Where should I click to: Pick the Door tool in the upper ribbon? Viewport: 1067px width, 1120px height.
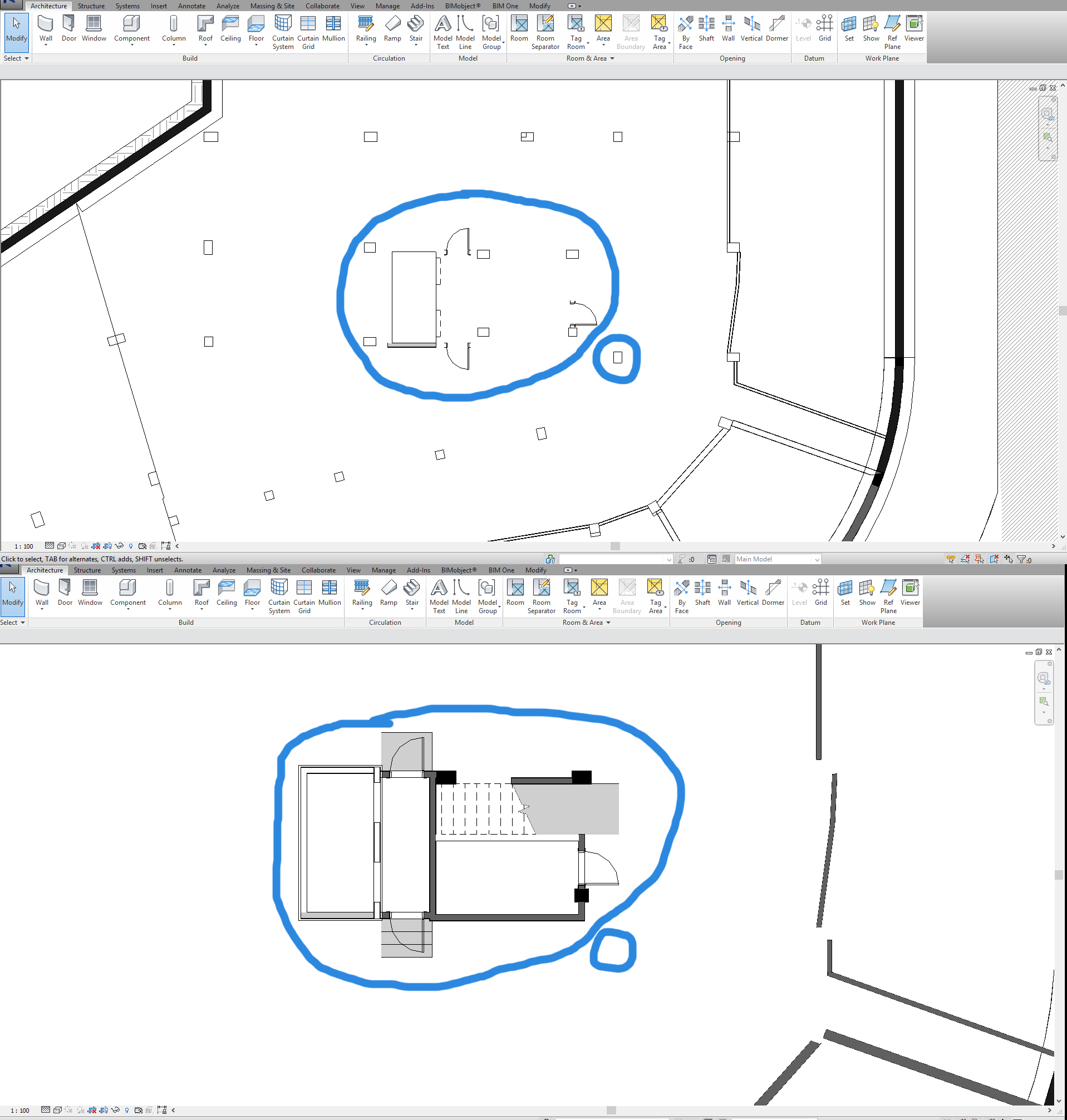69,28
